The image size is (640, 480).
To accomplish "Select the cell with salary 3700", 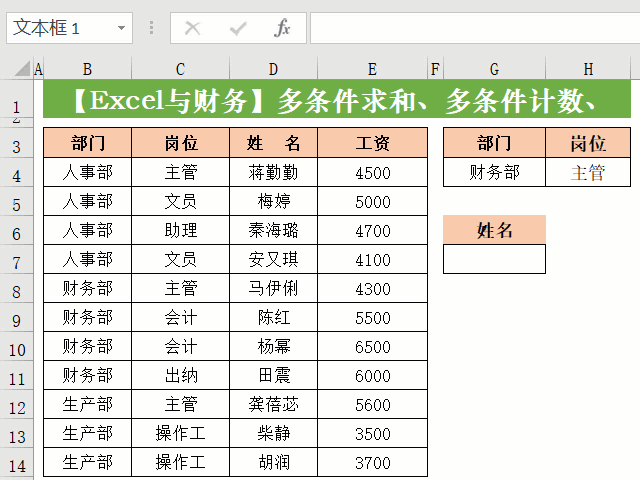I will point(372,462).
